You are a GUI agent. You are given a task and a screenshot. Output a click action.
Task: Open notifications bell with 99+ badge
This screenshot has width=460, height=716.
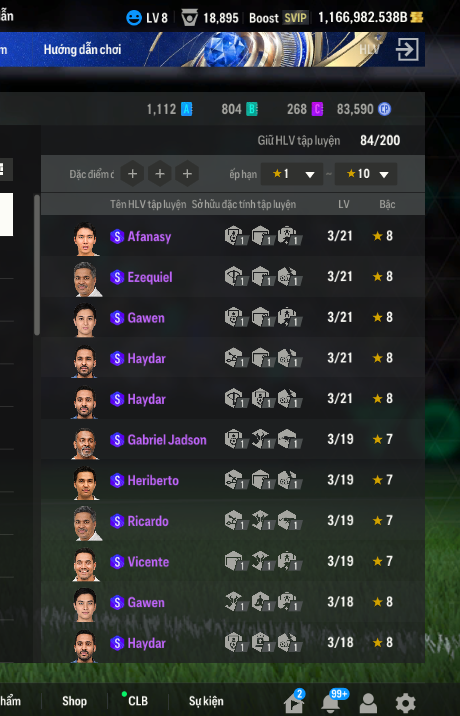331,702
